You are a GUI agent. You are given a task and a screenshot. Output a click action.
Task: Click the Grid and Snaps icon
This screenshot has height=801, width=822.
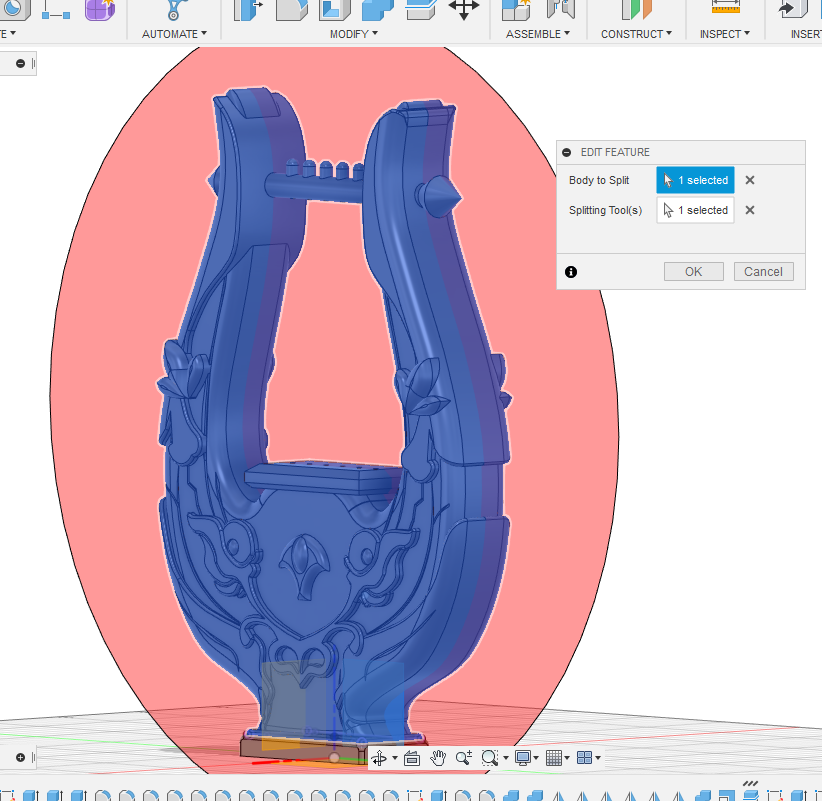(x=554, y=758)
